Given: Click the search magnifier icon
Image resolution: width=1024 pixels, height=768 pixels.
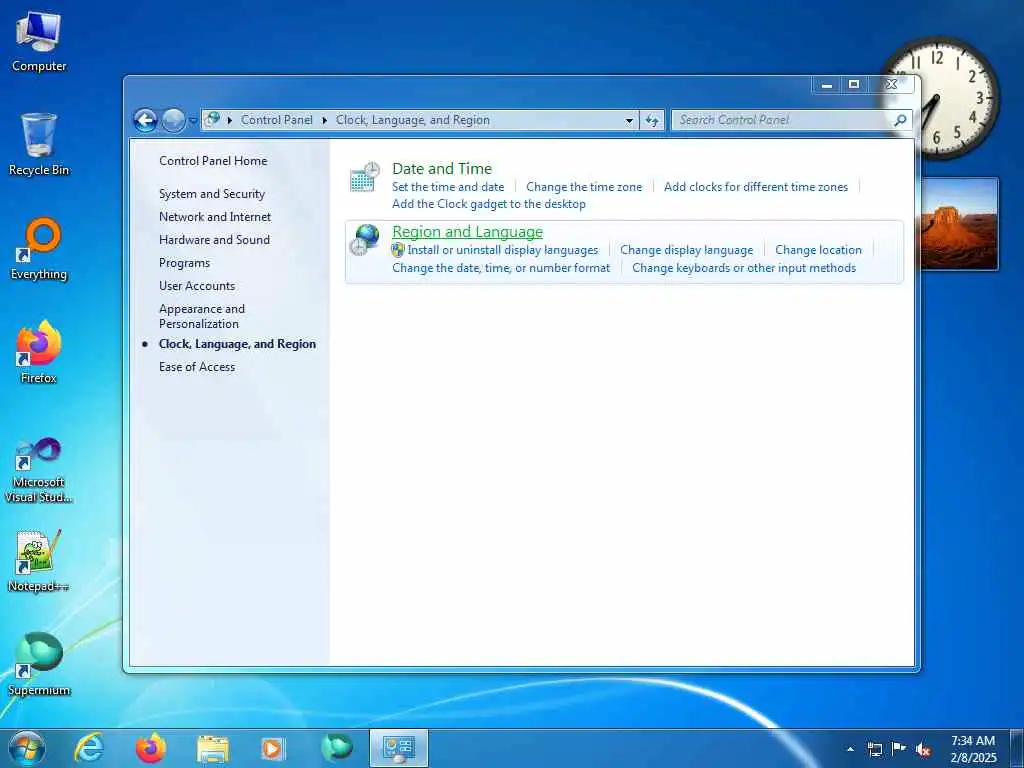Looking at the screenshot, I should 900,120.
